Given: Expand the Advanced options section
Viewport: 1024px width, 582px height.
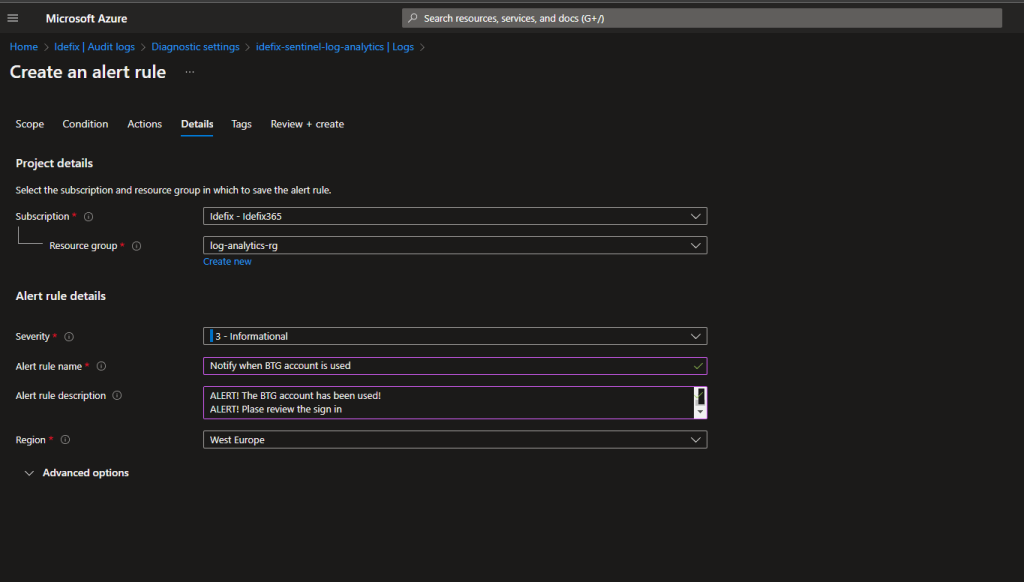Looking at the screenshot, I should click(76, 473).
